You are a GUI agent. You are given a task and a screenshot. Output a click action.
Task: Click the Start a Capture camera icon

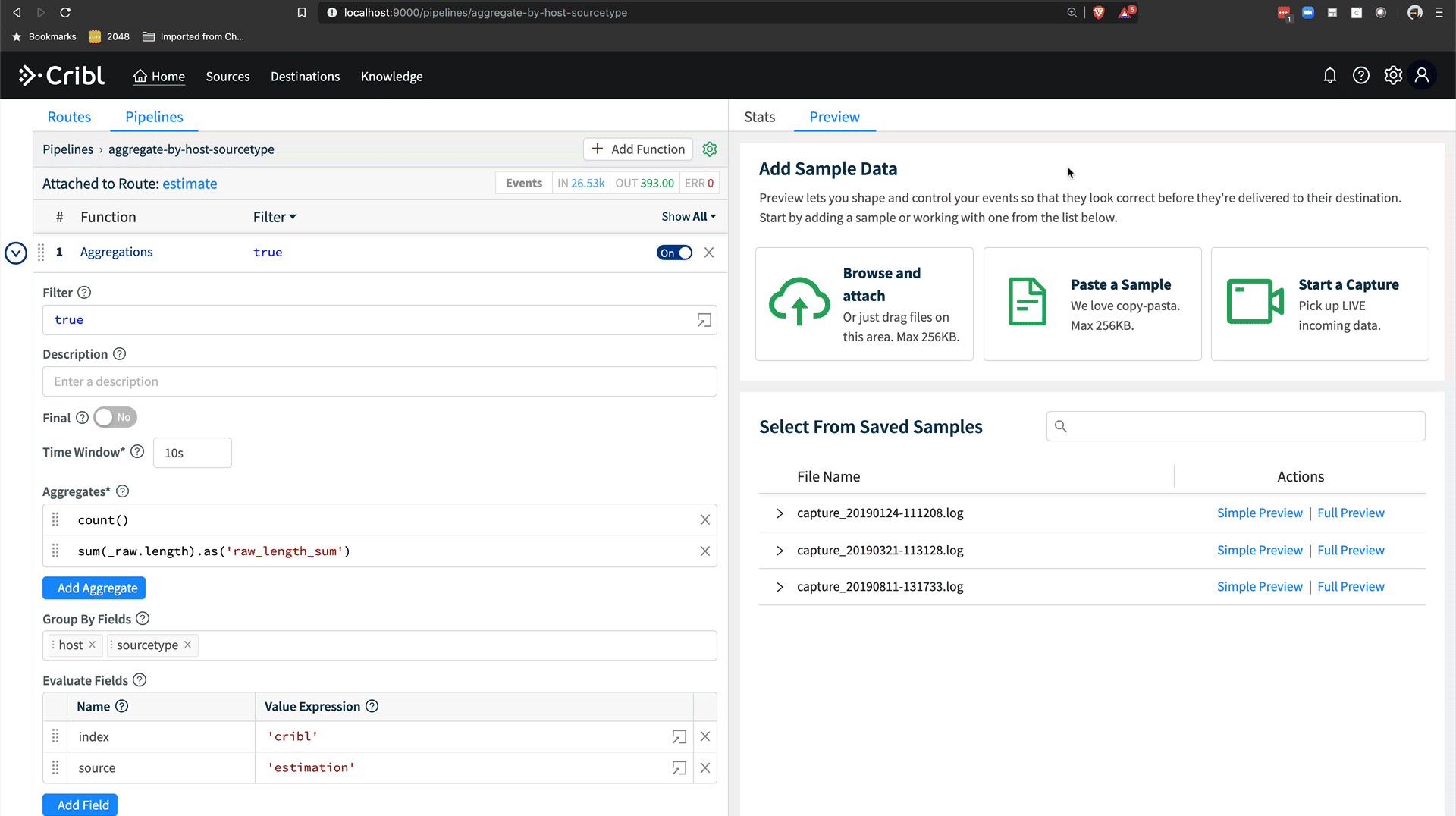[x=1254, y=302]
